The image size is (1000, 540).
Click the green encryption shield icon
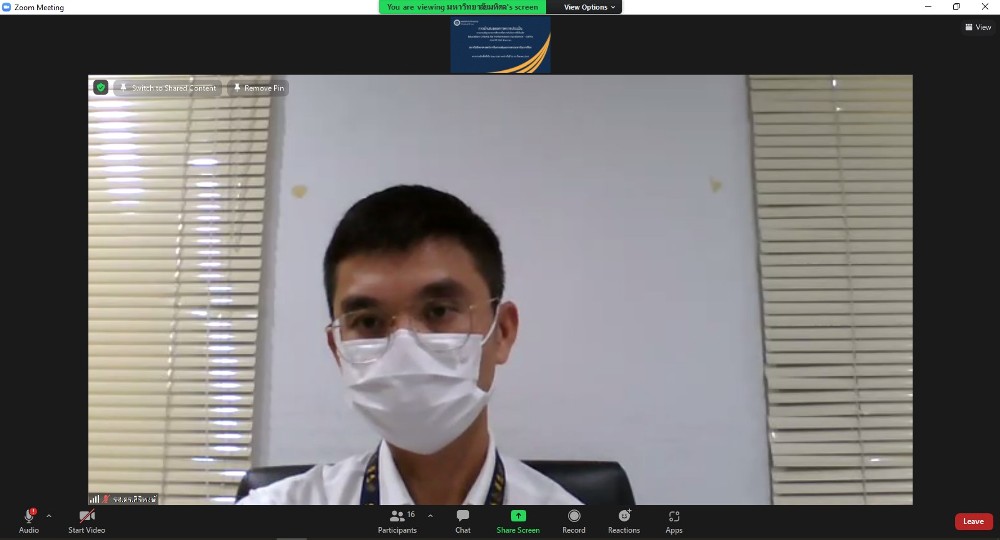[x=100, y=88]
